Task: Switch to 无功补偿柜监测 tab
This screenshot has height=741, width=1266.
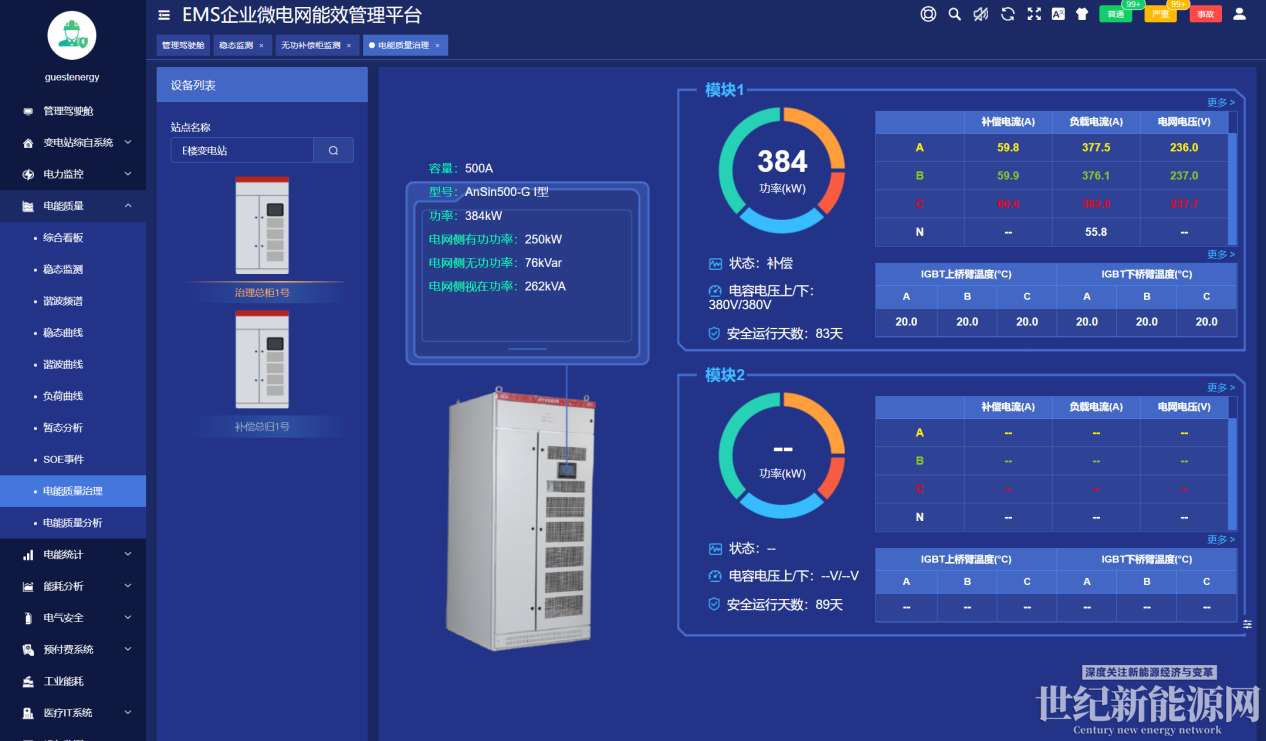Action: click(310, 45)
